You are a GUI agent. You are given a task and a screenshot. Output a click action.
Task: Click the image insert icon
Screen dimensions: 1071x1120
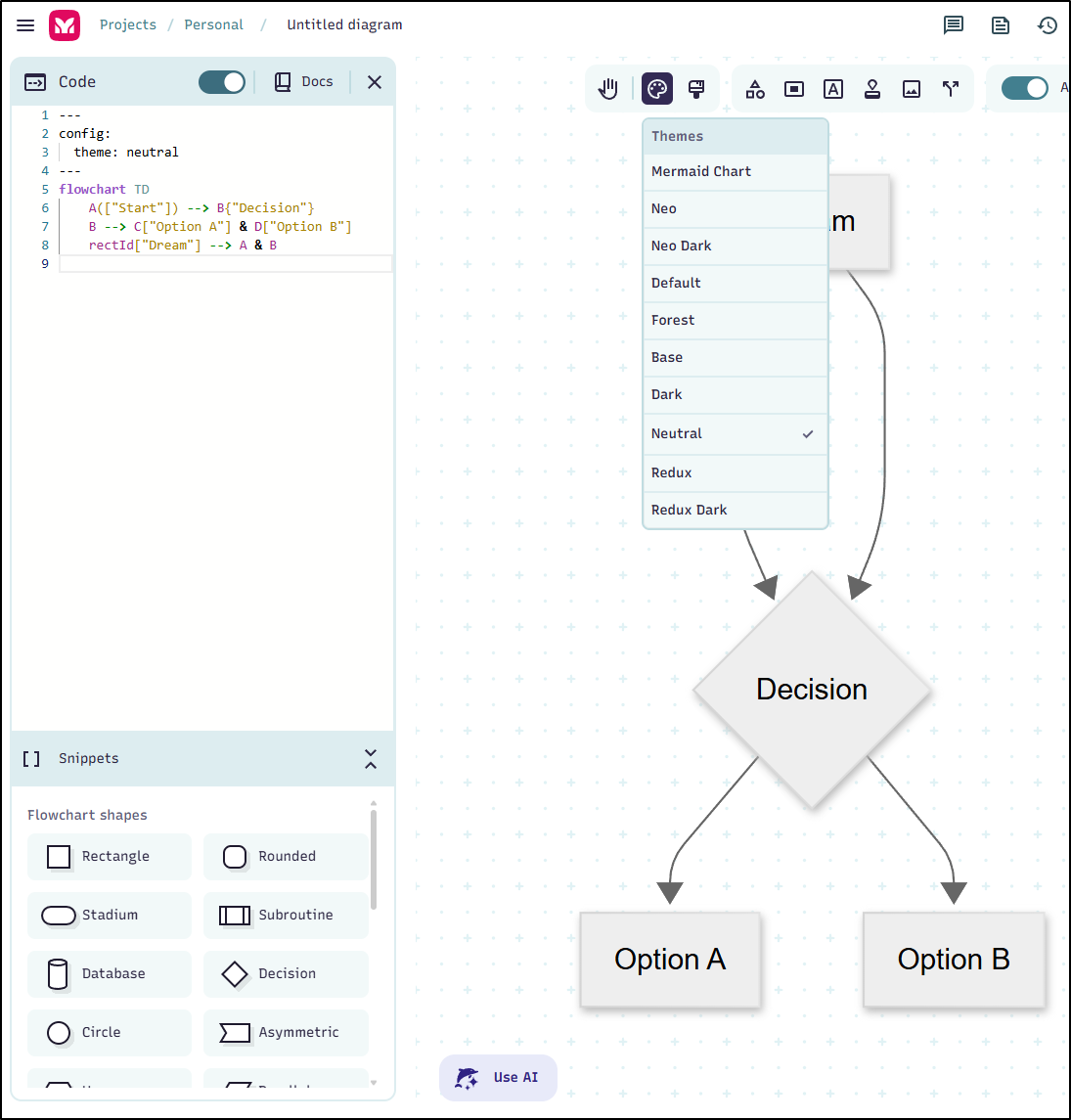tap(912, 89)
